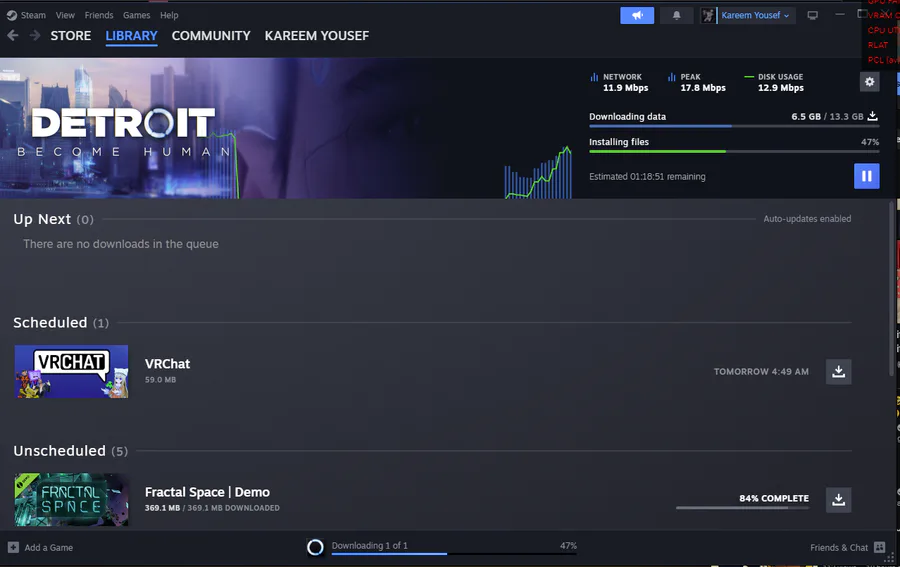Open the notifications bell
900x567 pixels.
pos(677,15)
